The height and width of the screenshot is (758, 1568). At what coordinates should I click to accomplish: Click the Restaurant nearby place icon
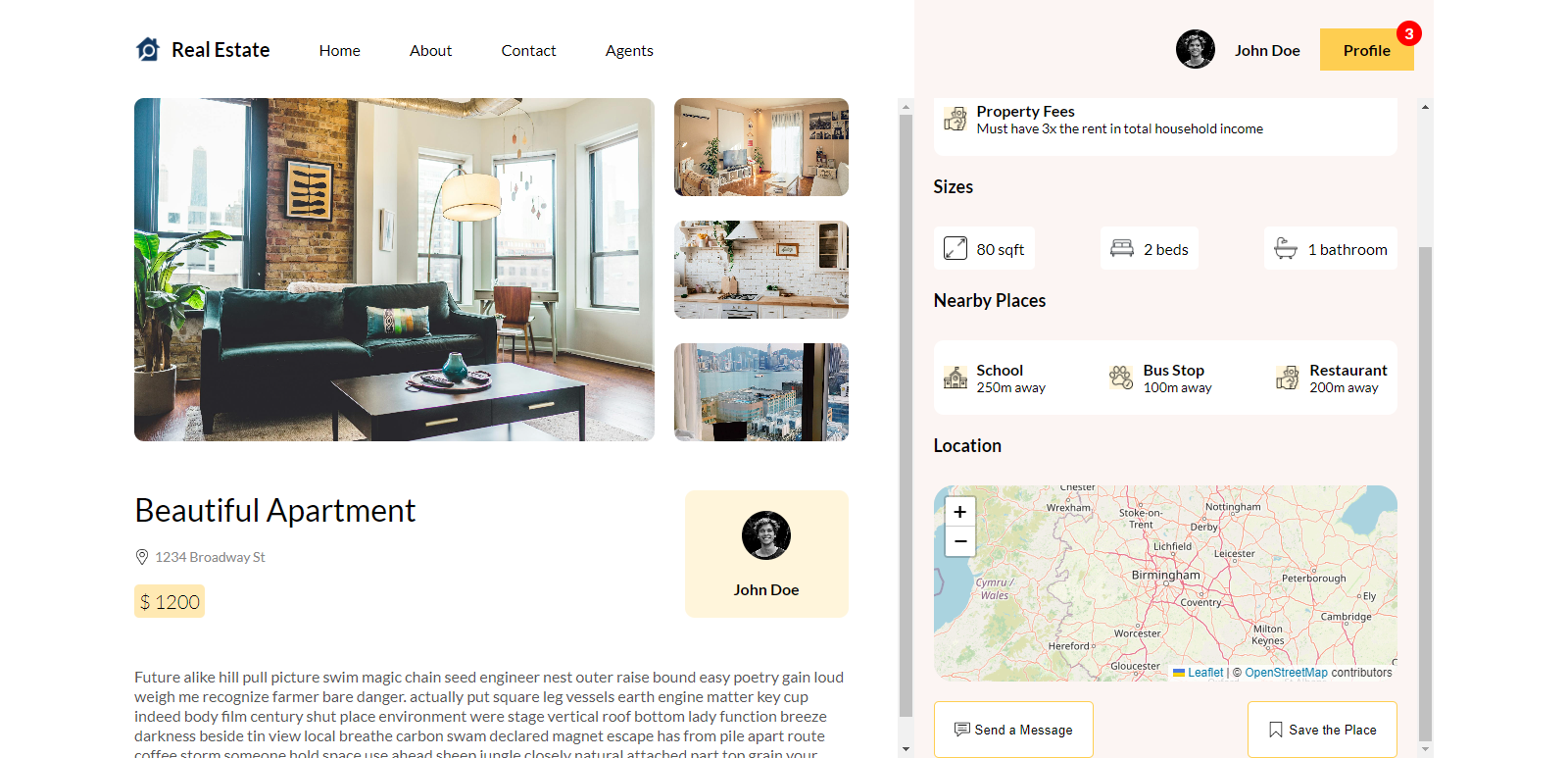pos(1288,378)
